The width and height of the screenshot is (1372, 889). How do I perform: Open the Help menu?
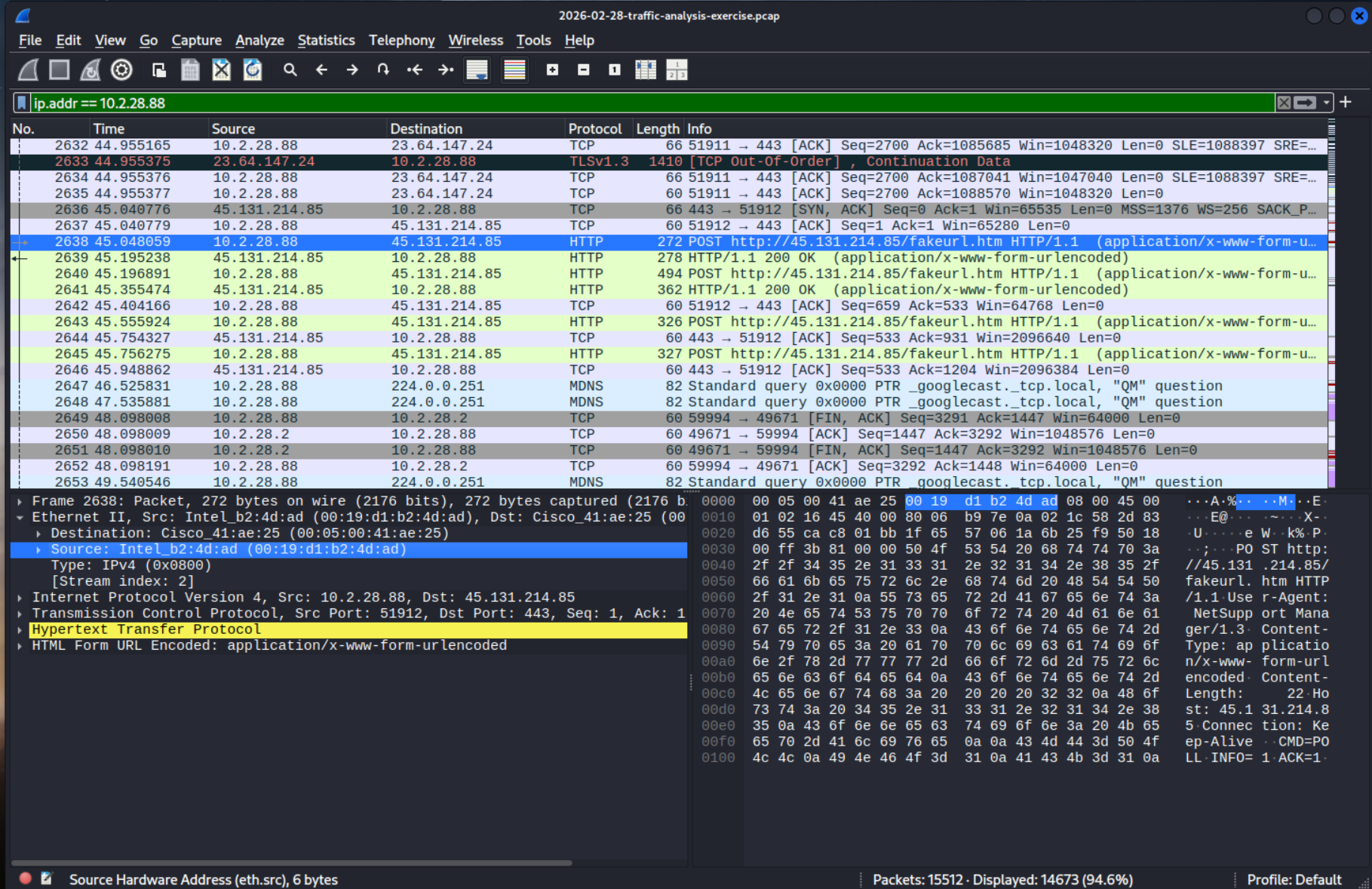(579, 40)
